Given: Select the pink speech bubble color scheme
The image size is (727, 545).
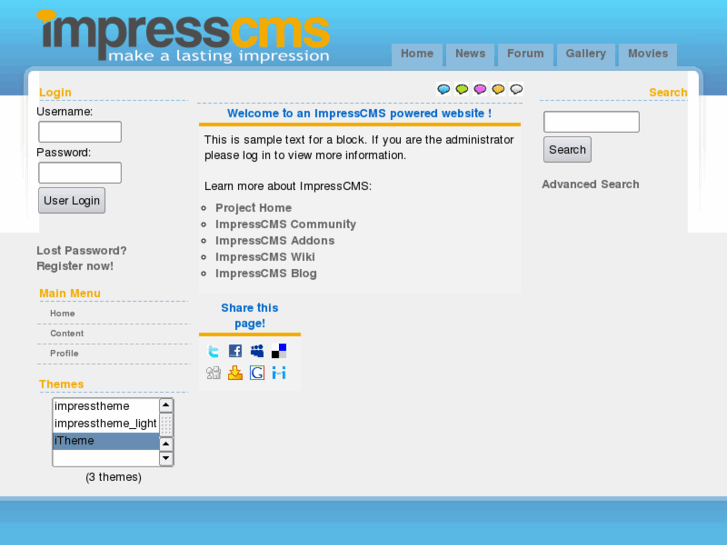Looking at the screenshot, I should [x=480, y=89].
